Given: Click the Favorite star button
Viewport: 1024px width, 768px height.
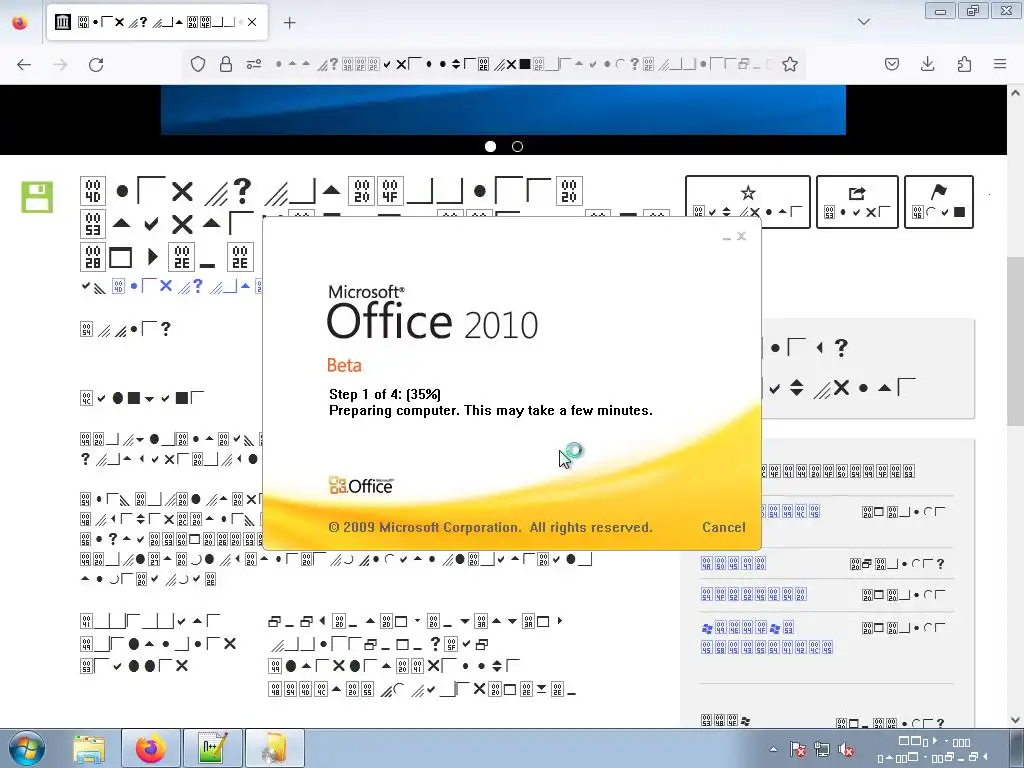Looking at the screenshot, I should tap(748, 202).
